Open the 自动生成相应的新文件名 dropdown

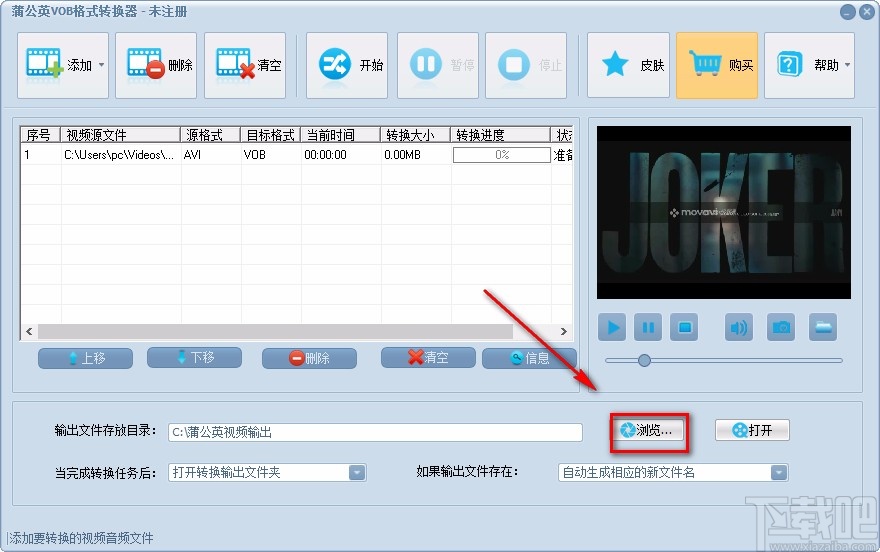[673, 472]
